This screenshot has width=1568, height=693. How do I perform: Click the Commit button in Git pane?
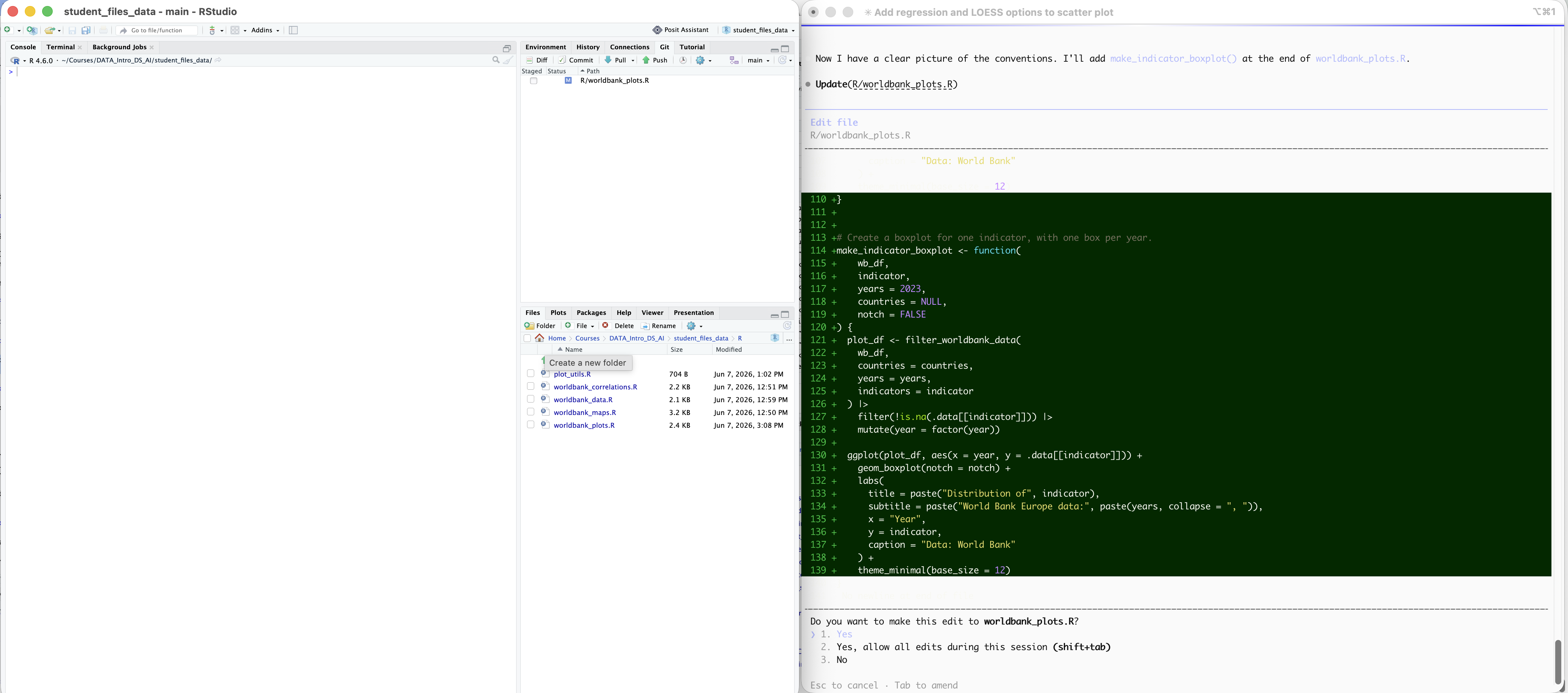click(x=576, y=60)
